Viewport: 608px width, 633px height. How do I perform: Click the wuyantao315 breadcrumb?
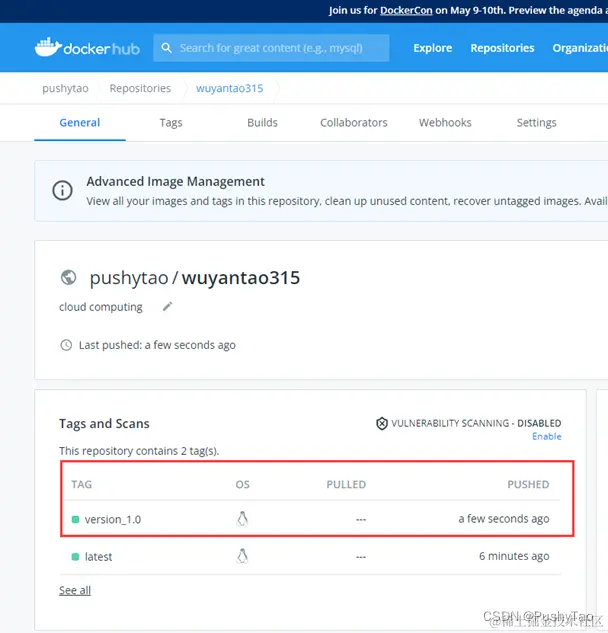coord(229,88)
